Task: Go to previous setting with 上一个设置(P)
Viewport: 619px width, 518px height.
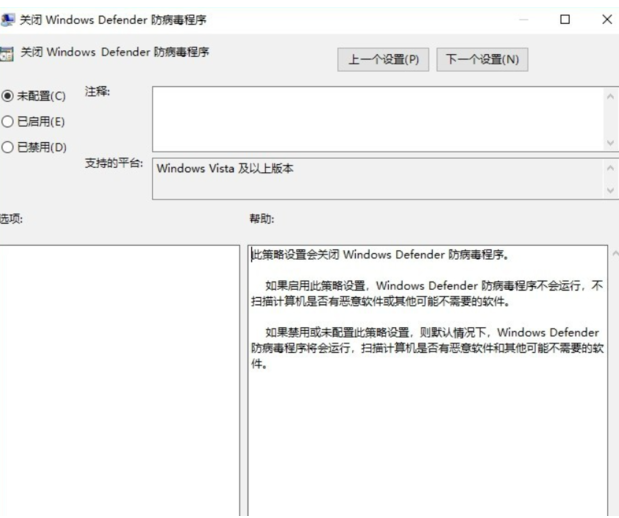Action: (x=383, y=60)
